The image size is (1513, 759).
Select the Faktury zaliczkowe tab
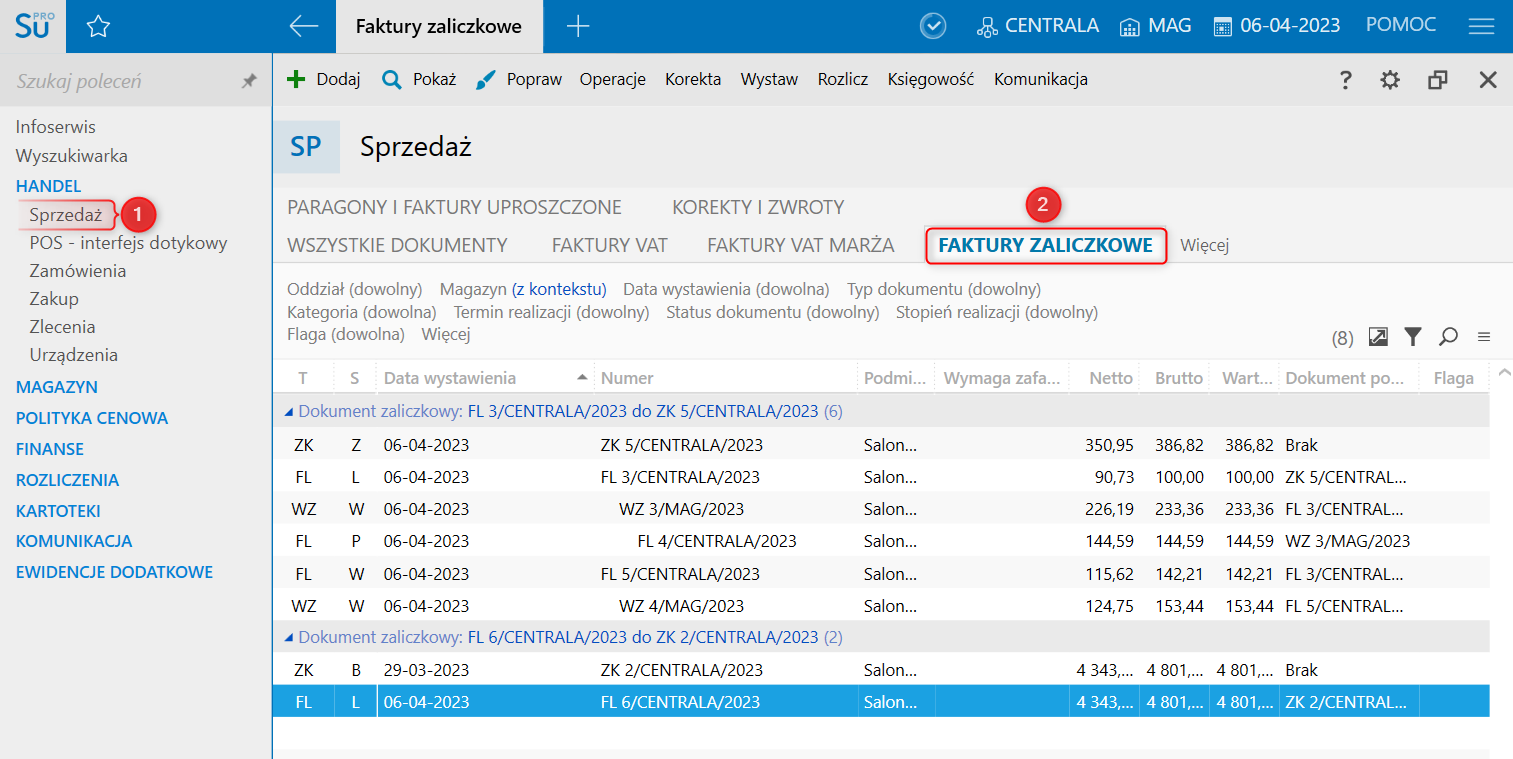tap(1046, 245)
